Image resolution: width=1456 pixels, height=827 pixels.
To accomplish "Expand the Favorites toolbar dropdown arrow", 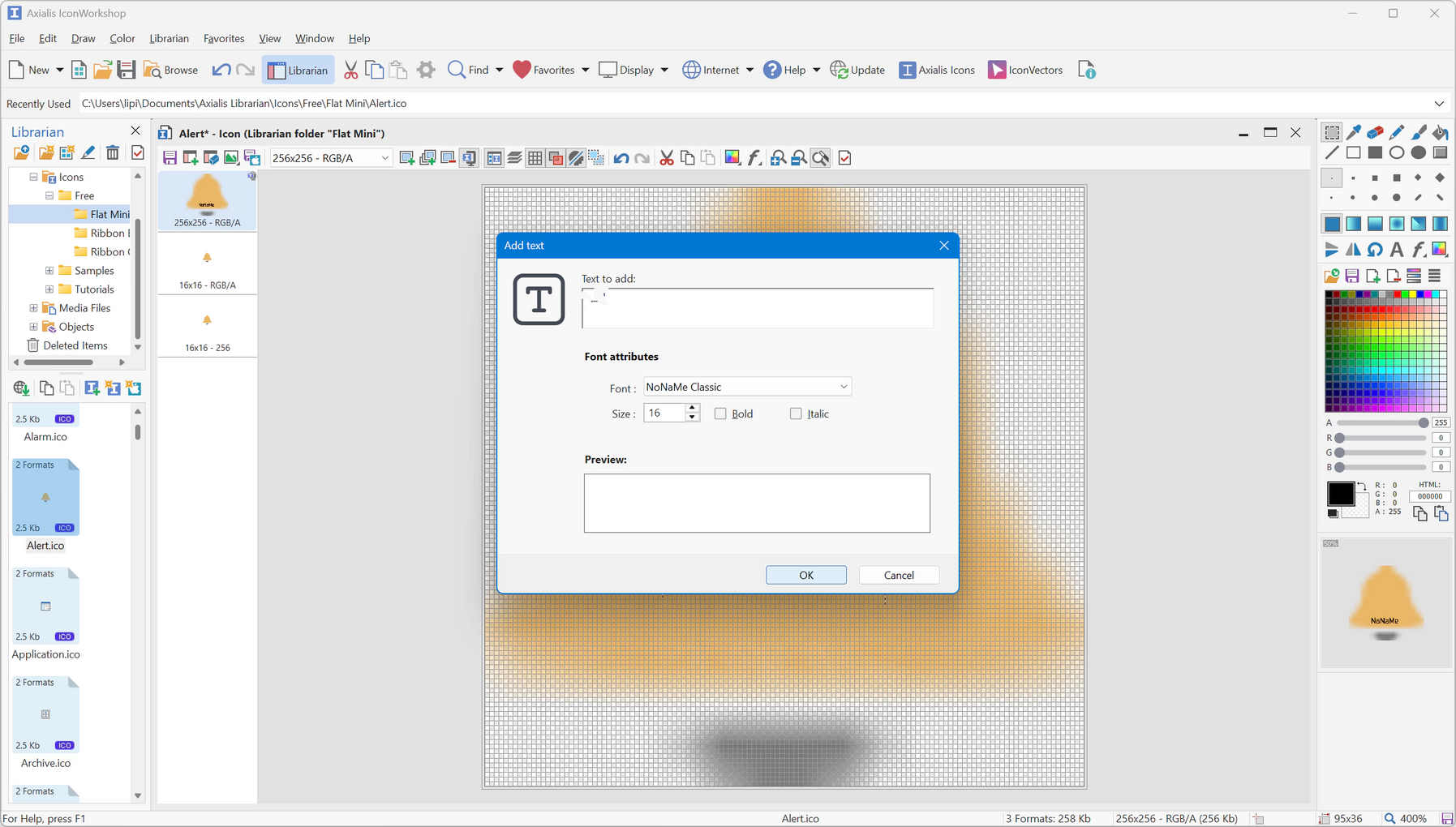I will pos(585,70).
